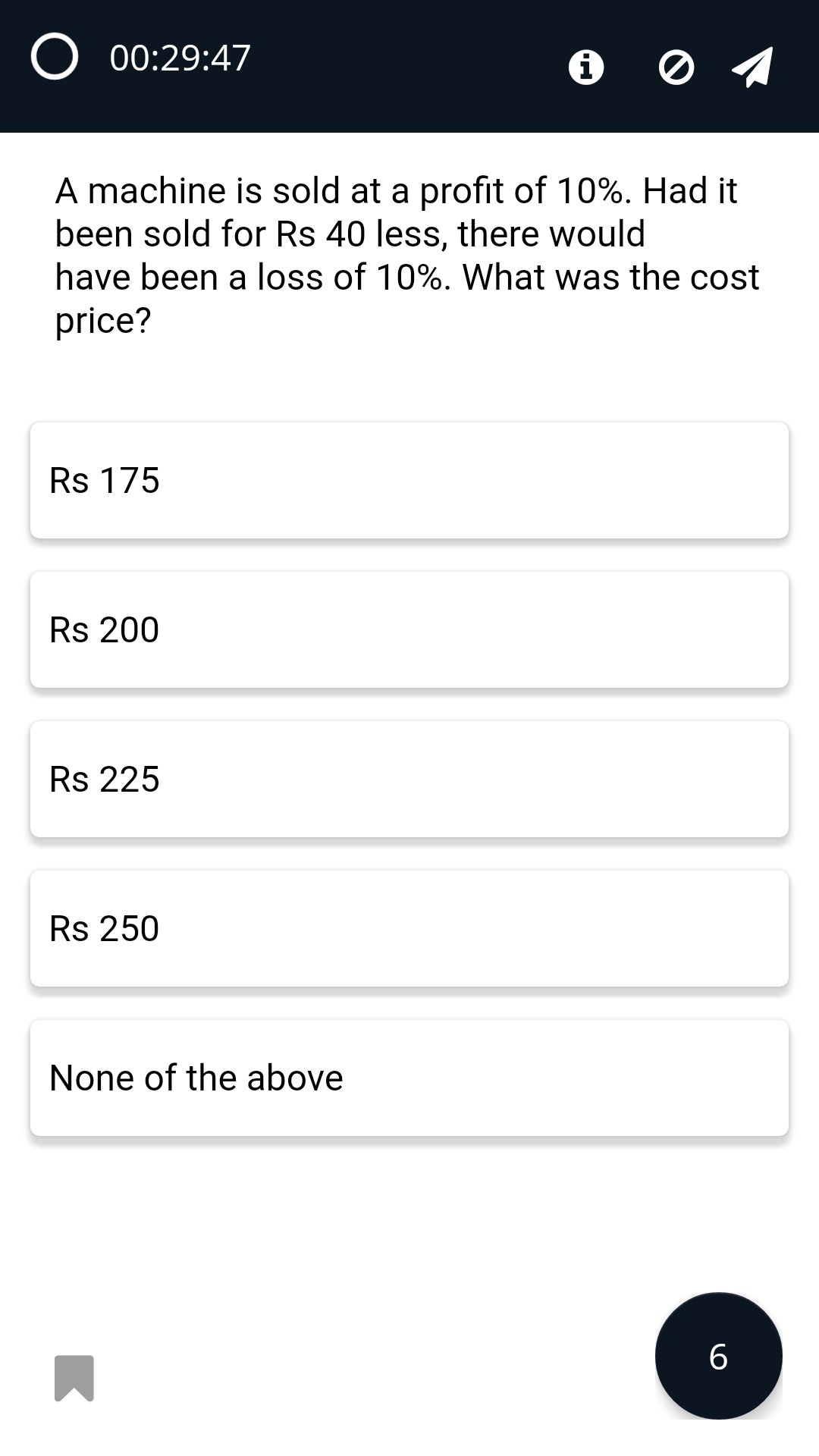Tap the countdown timer 00:29:47
The height and width of the screenshot is (1456, 819).
[180, 58]
